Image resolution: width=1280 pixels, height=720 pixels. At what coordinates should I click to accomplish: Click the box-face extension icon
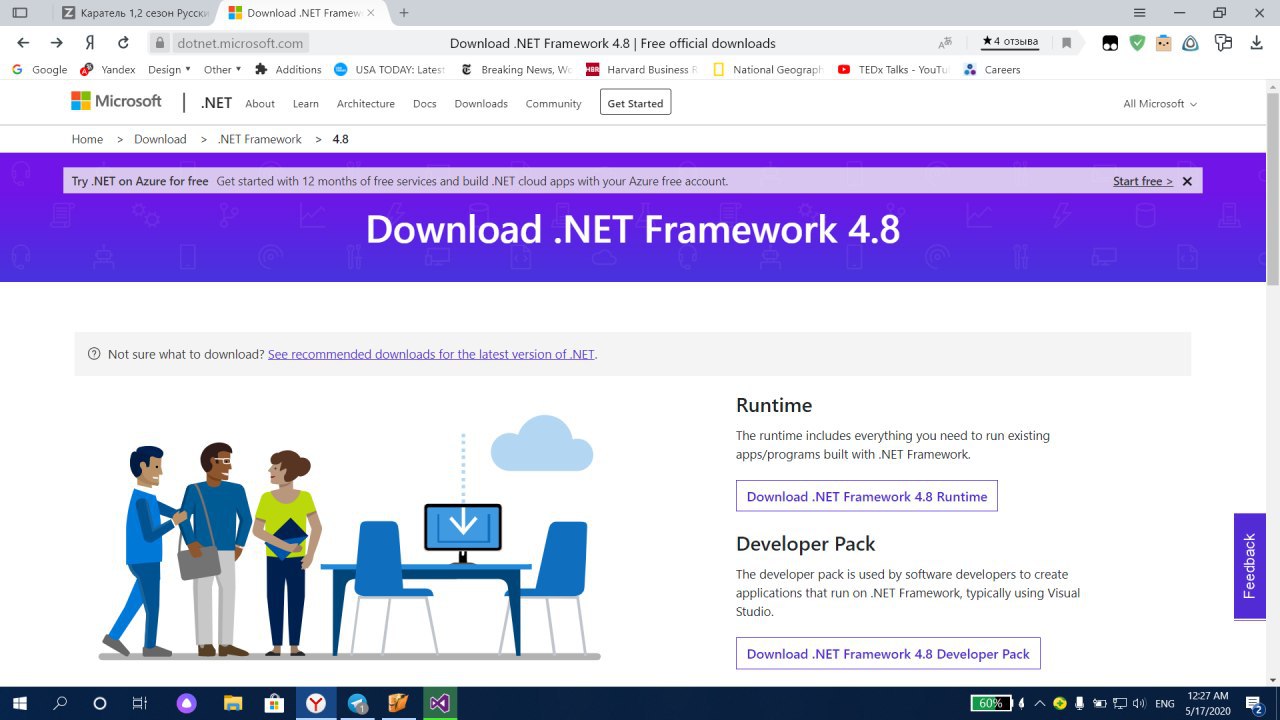tap(1164, 43)
